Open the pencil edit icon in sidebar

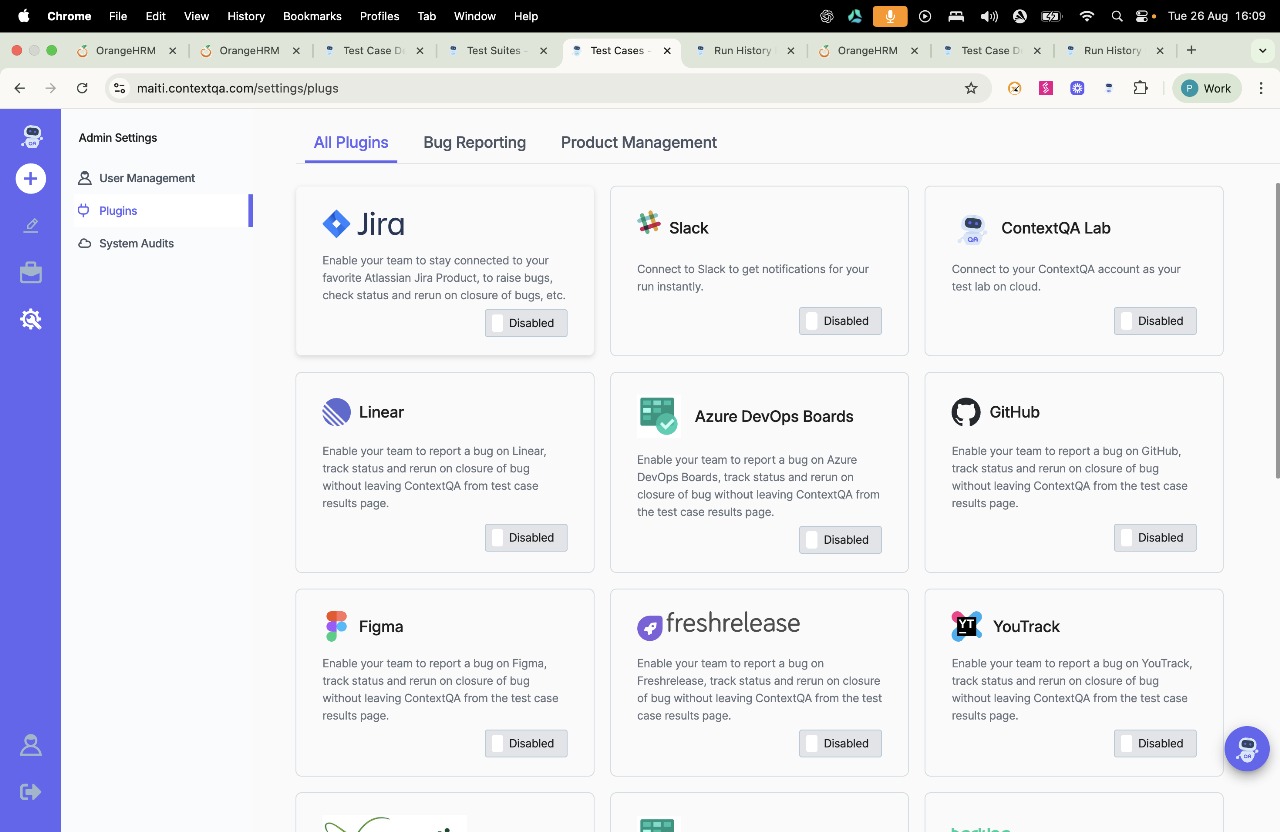pos(31,226)
